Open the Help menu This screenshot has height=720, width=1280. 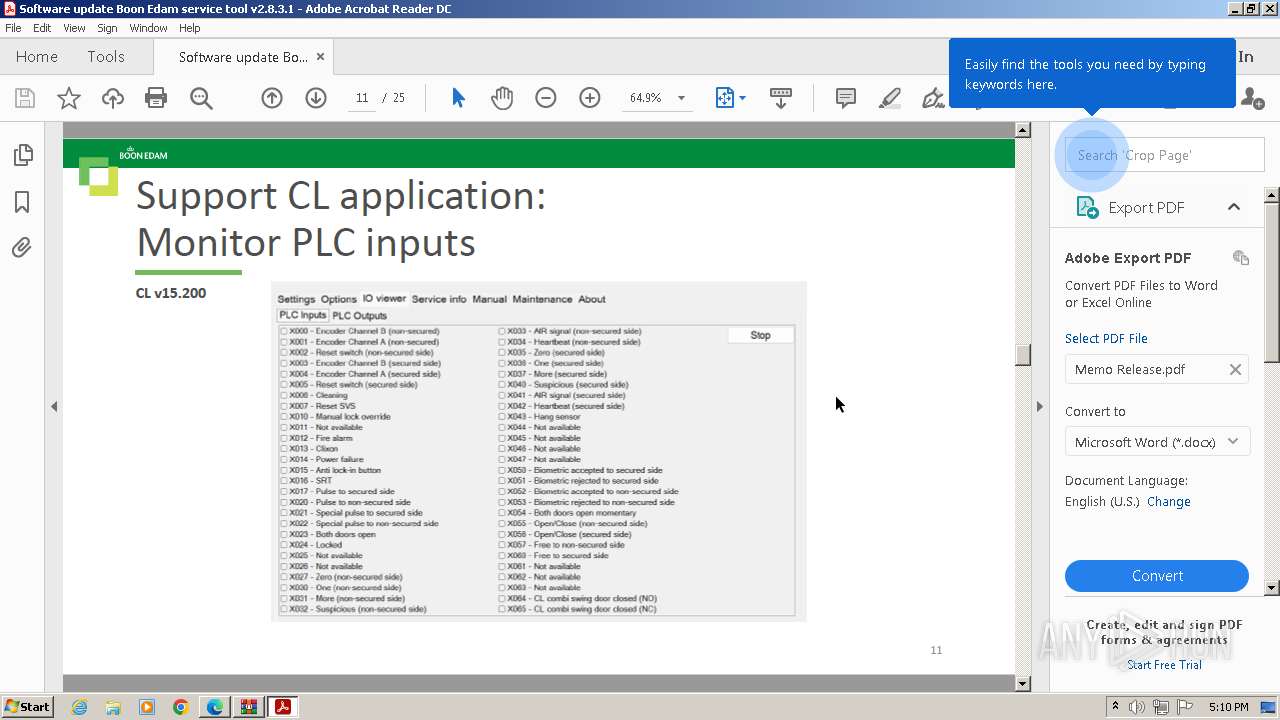(x=189, y=28)
